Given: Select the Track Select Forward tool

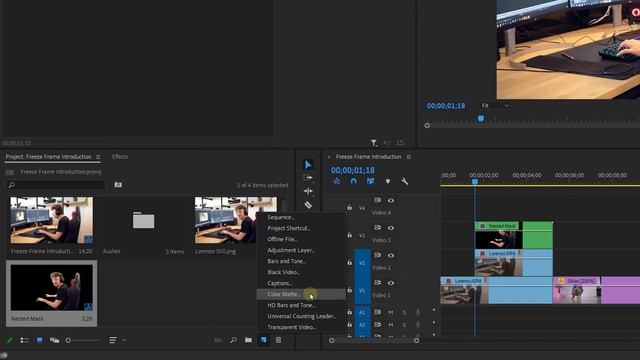Looking at the screenshot, I should (308, 178).
